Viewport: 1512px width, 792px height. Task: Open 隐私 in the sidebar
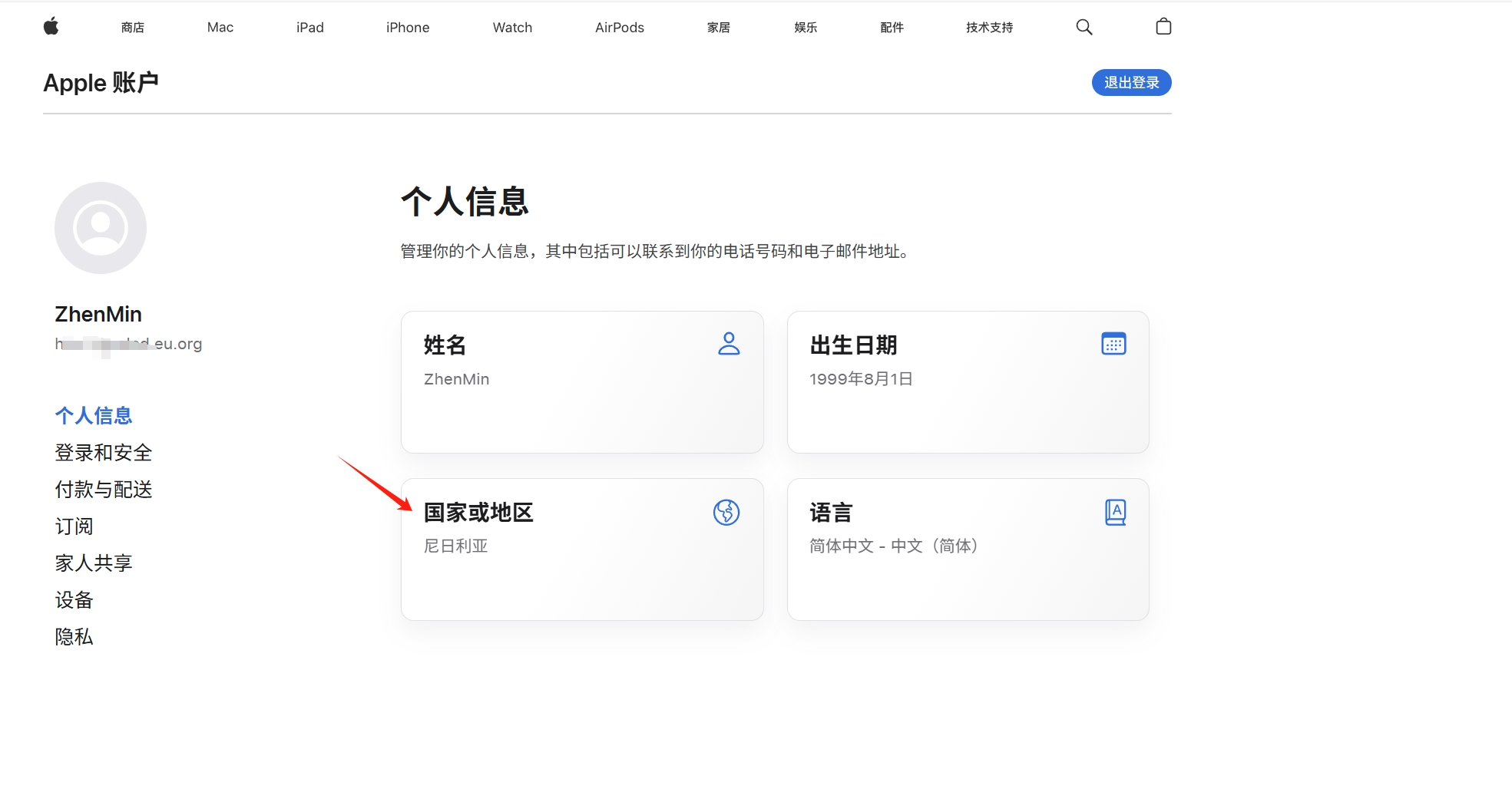[x=74, y=636]
